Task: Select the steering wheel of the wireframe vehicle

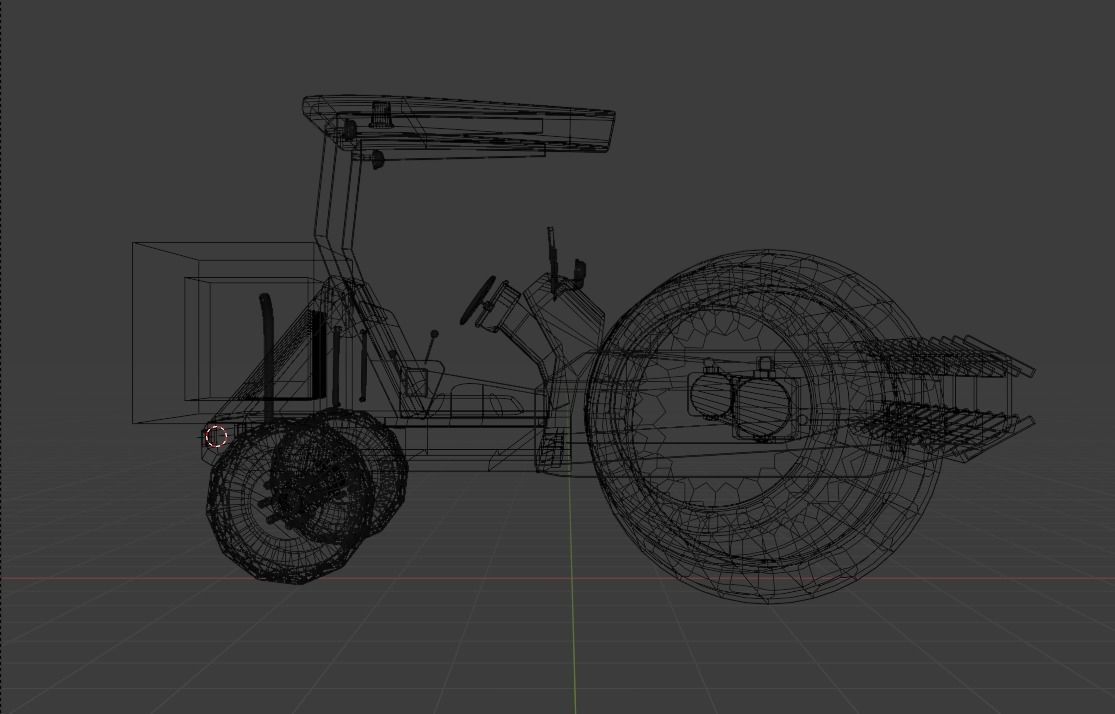Action: [478, 301]
